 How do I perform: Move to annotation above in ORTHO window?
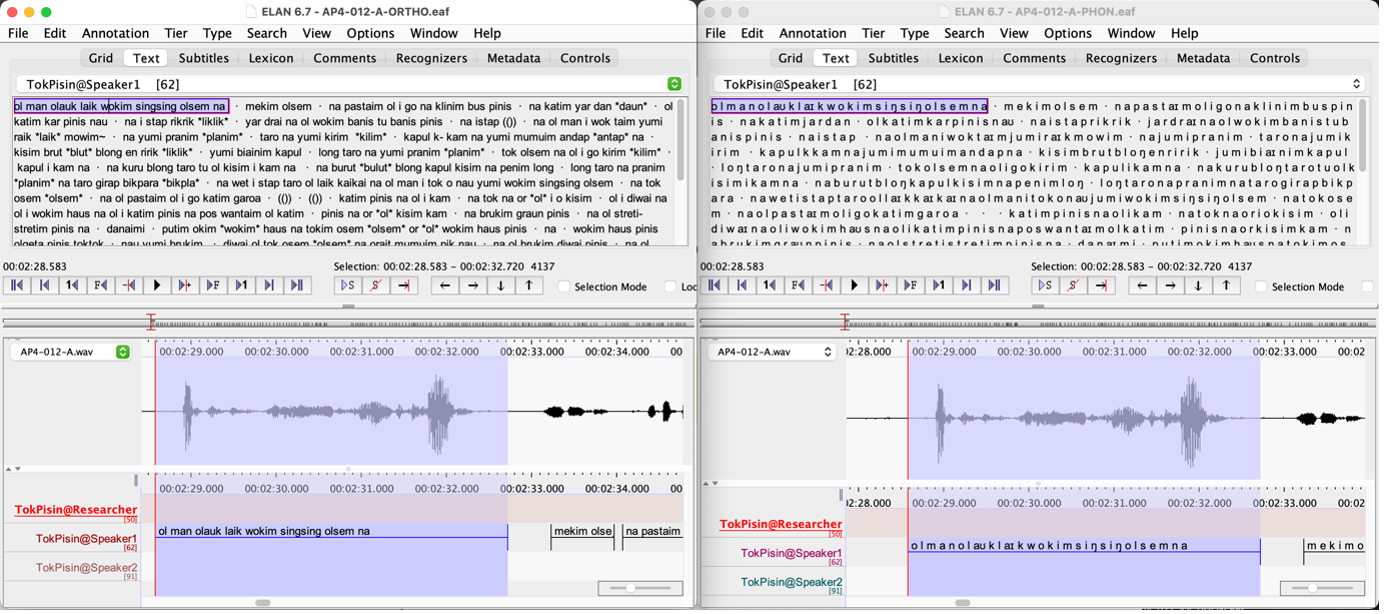pos(529,286)
